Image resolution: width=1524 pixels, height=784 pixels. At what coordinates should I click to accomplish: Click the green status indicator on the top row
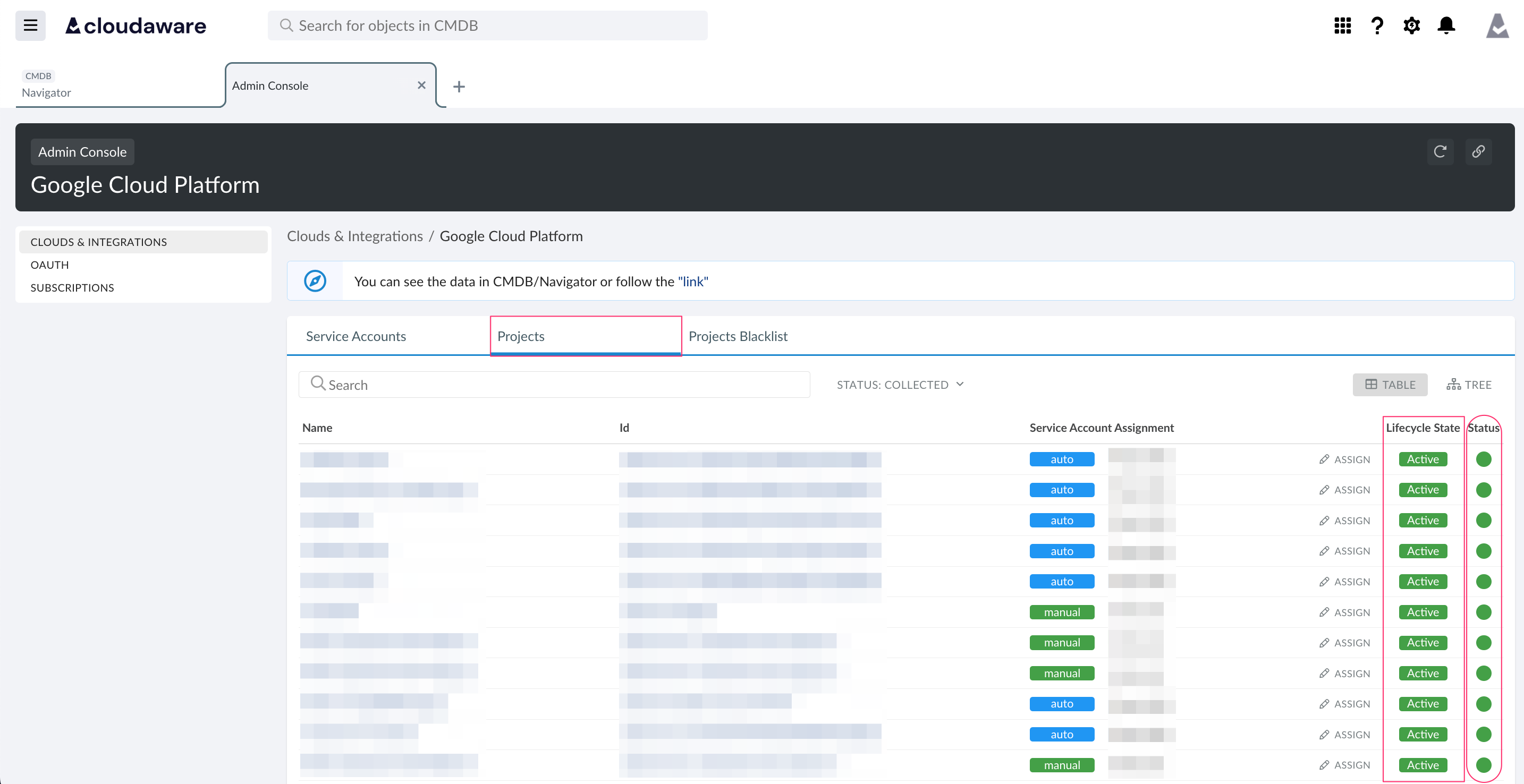coord(1484,459)
